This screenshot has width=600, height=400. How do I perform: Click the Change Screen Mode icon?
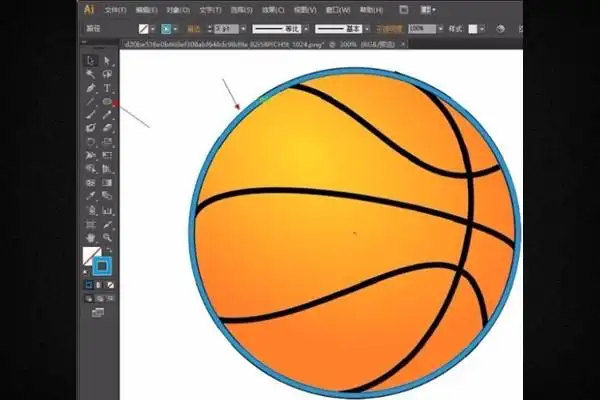pyautogui.click(x=98, y=313)
